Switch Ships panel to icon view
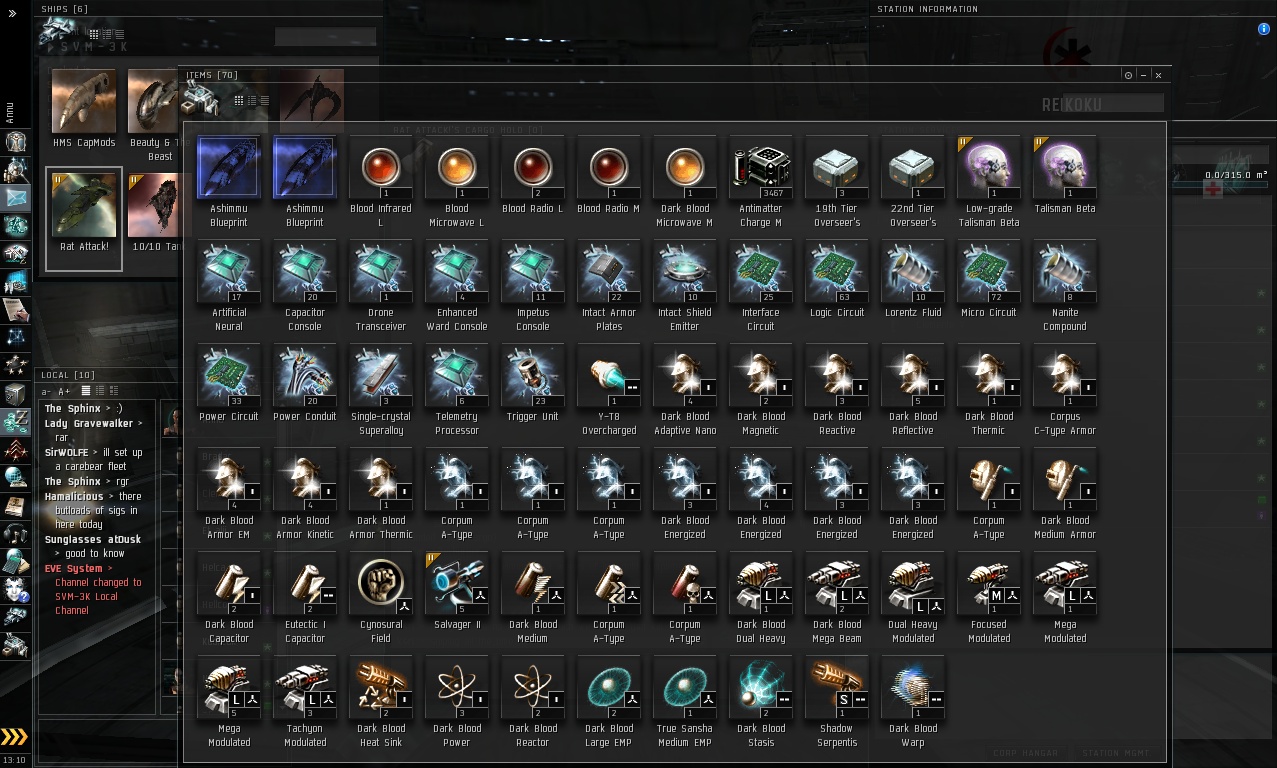The width and height of the screenshot is (1277, 768). tap(94, 34)
